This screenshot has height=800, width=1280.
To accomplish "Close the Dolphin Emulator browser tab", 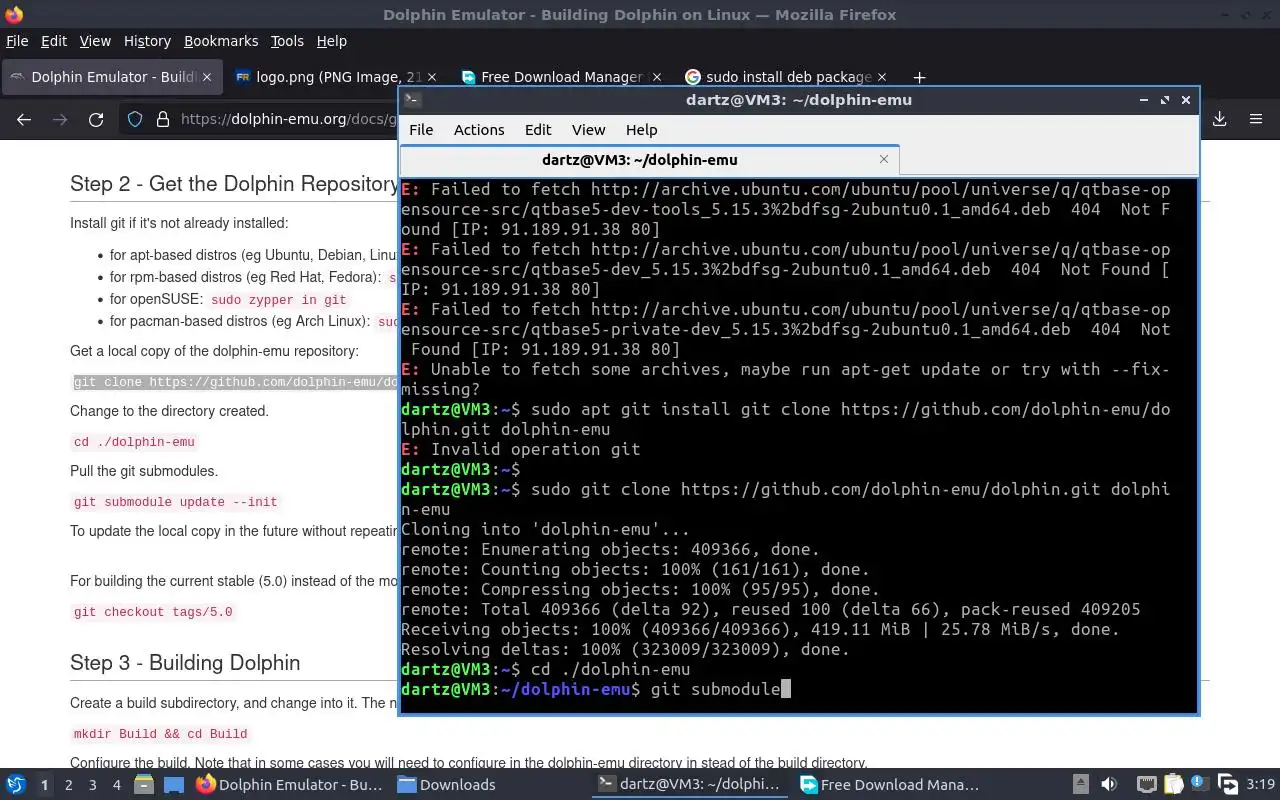I will tap(207, 77).
